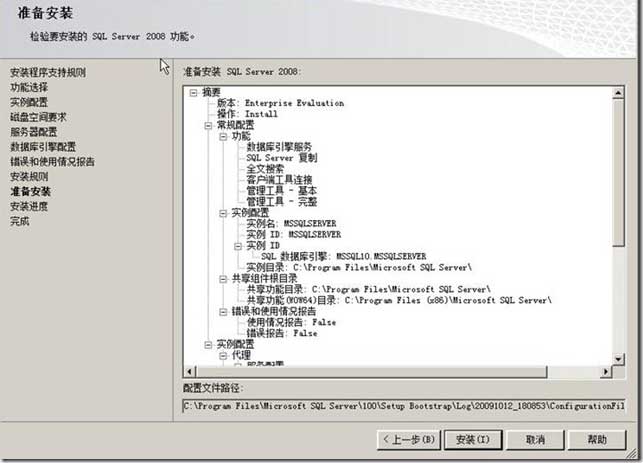Viewport: 643px width, 463px height.
Task: Select 功能选择 step in left sidebar
Action: 29,87
